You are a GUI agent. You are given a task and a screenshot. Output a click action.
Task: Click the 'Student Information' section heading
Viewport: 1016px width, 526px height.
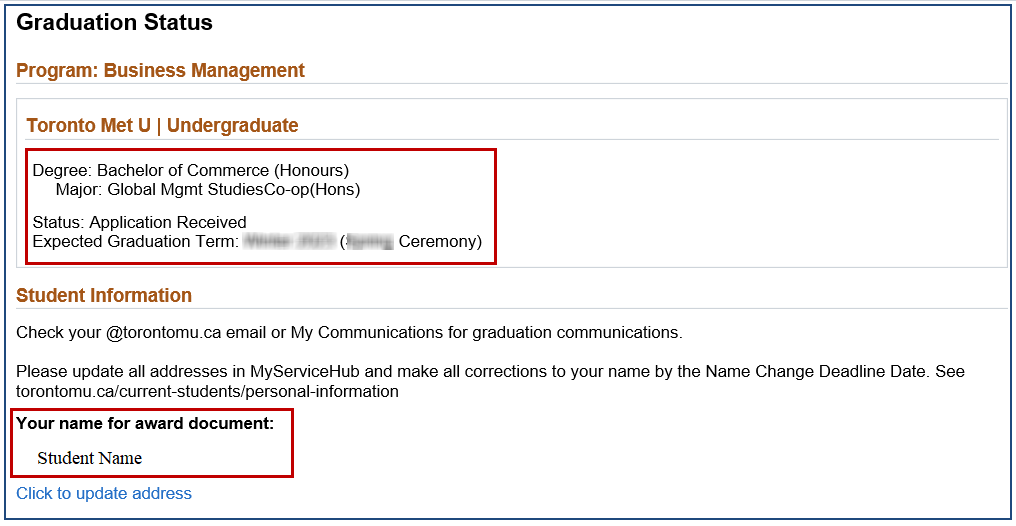point(104,295)
